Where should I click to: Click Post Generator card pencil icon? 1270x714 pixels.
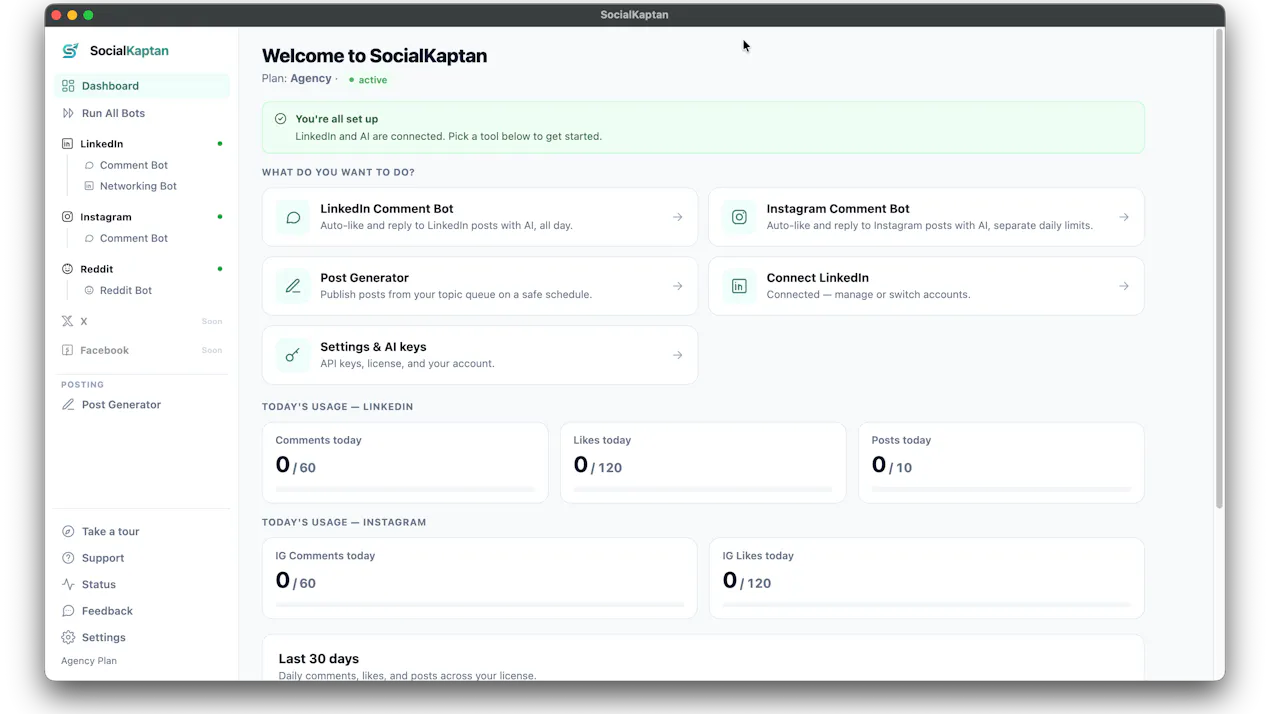tap(293, 286)
